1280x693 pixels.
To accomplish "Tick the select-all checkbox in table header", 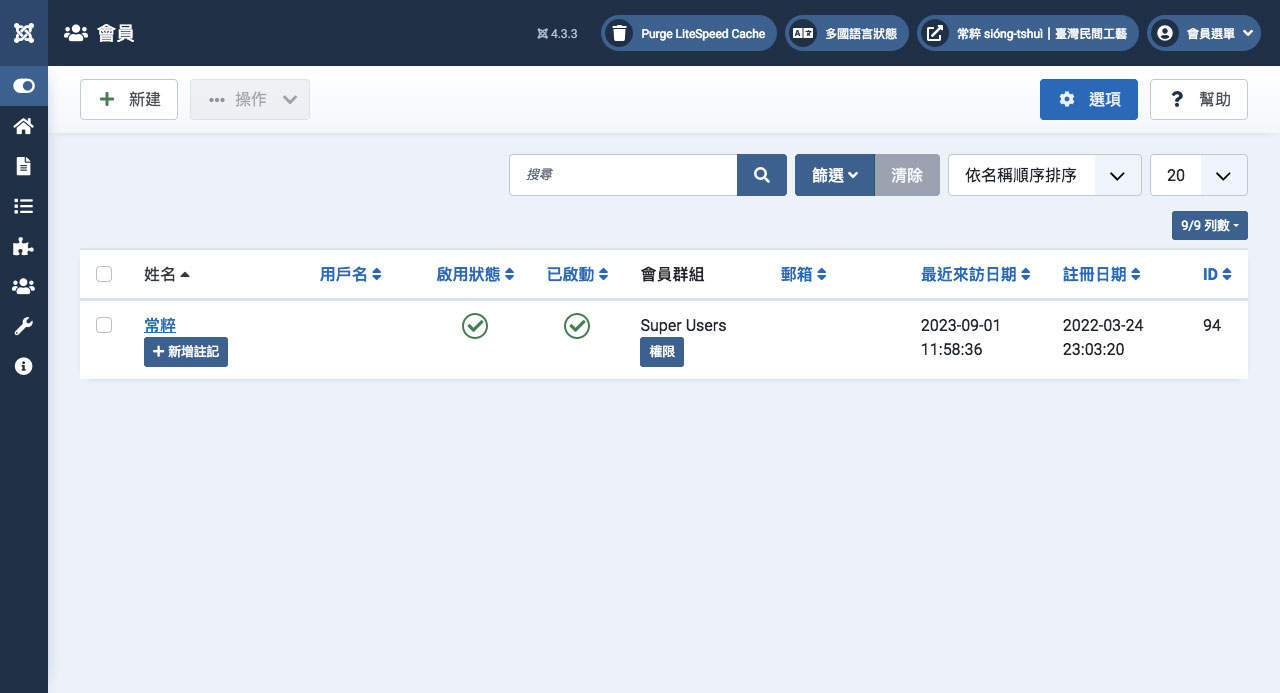I will [x=104, y=274].
